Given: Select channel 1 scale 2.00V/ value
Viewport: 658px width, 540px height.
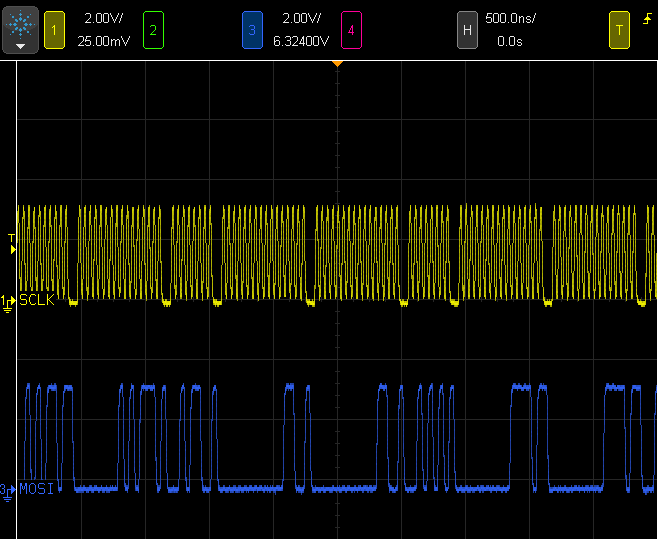Looking at the screenshot, I should pos(103,20).
